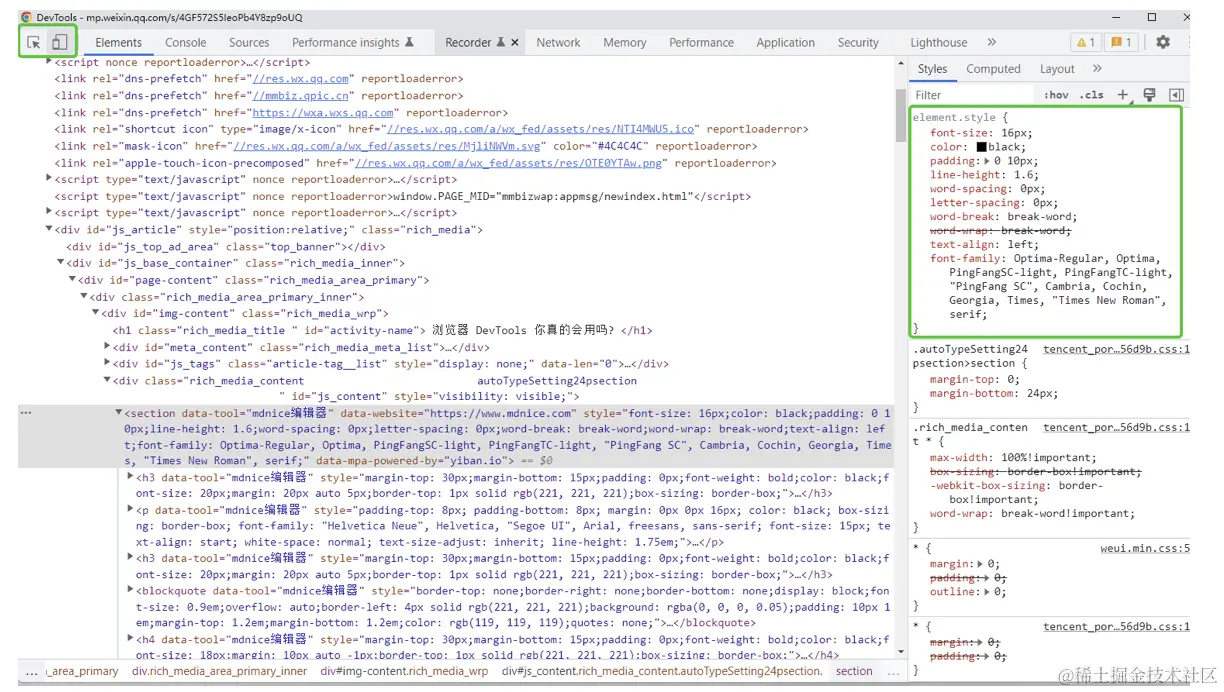Viewport: 1224px width, 692px height.
Task: Open tencent_por css source for .autoTypeSetting24psection
Action: coord(1116,349)
